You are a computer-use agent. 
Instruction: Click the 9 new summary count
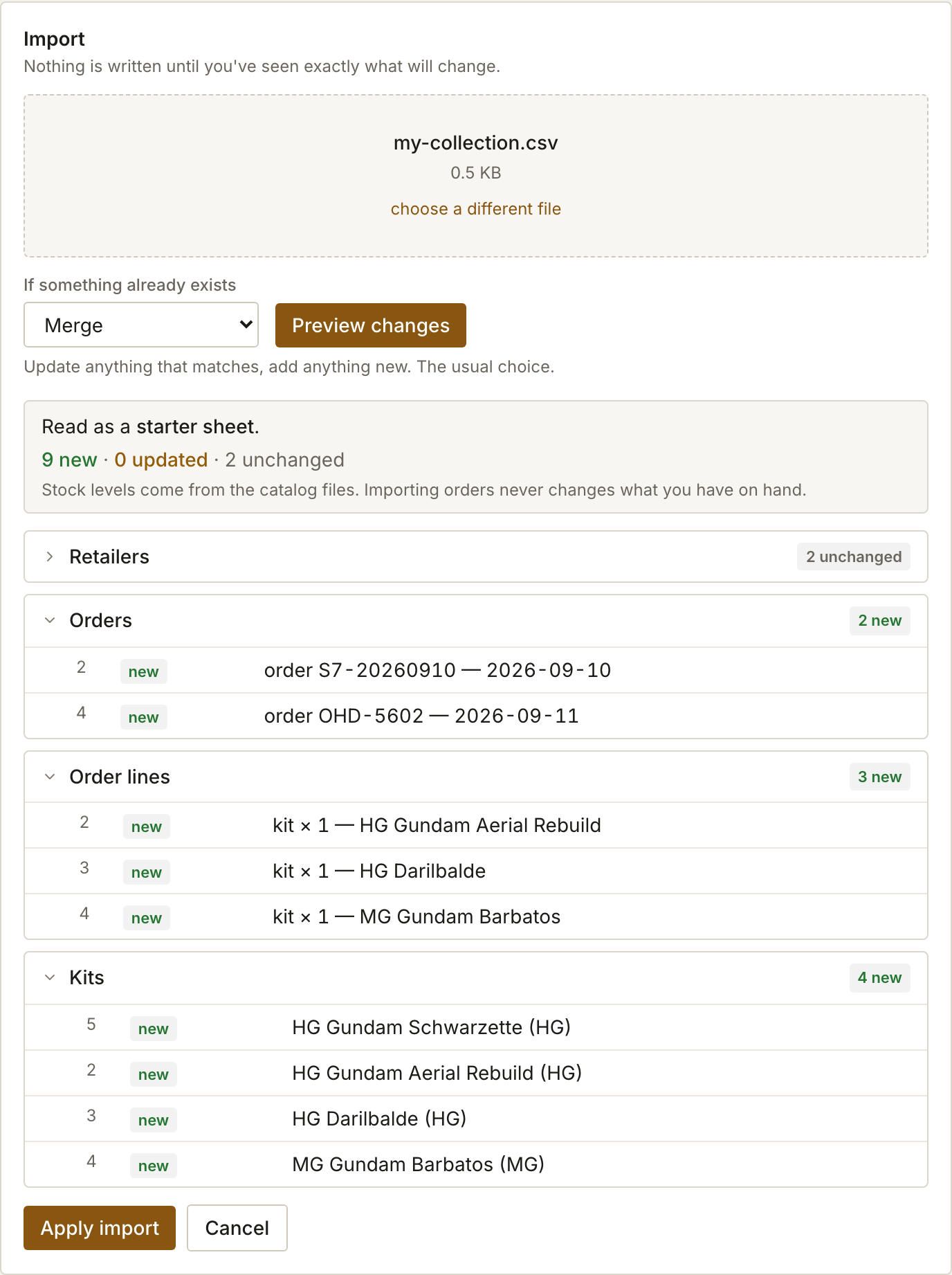point(69,460)
